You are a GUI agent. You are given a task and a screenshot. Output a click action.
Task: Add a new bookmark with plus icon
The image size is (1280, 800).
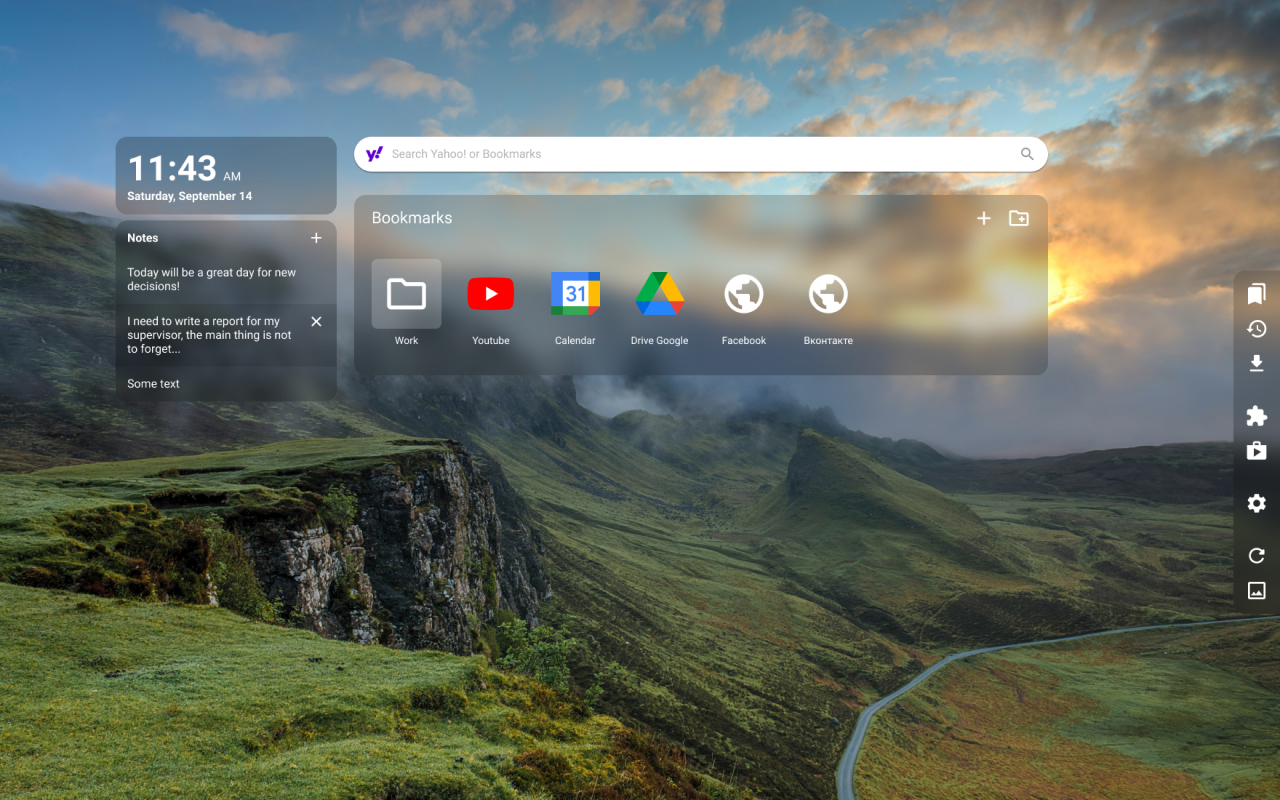point(984,218)
